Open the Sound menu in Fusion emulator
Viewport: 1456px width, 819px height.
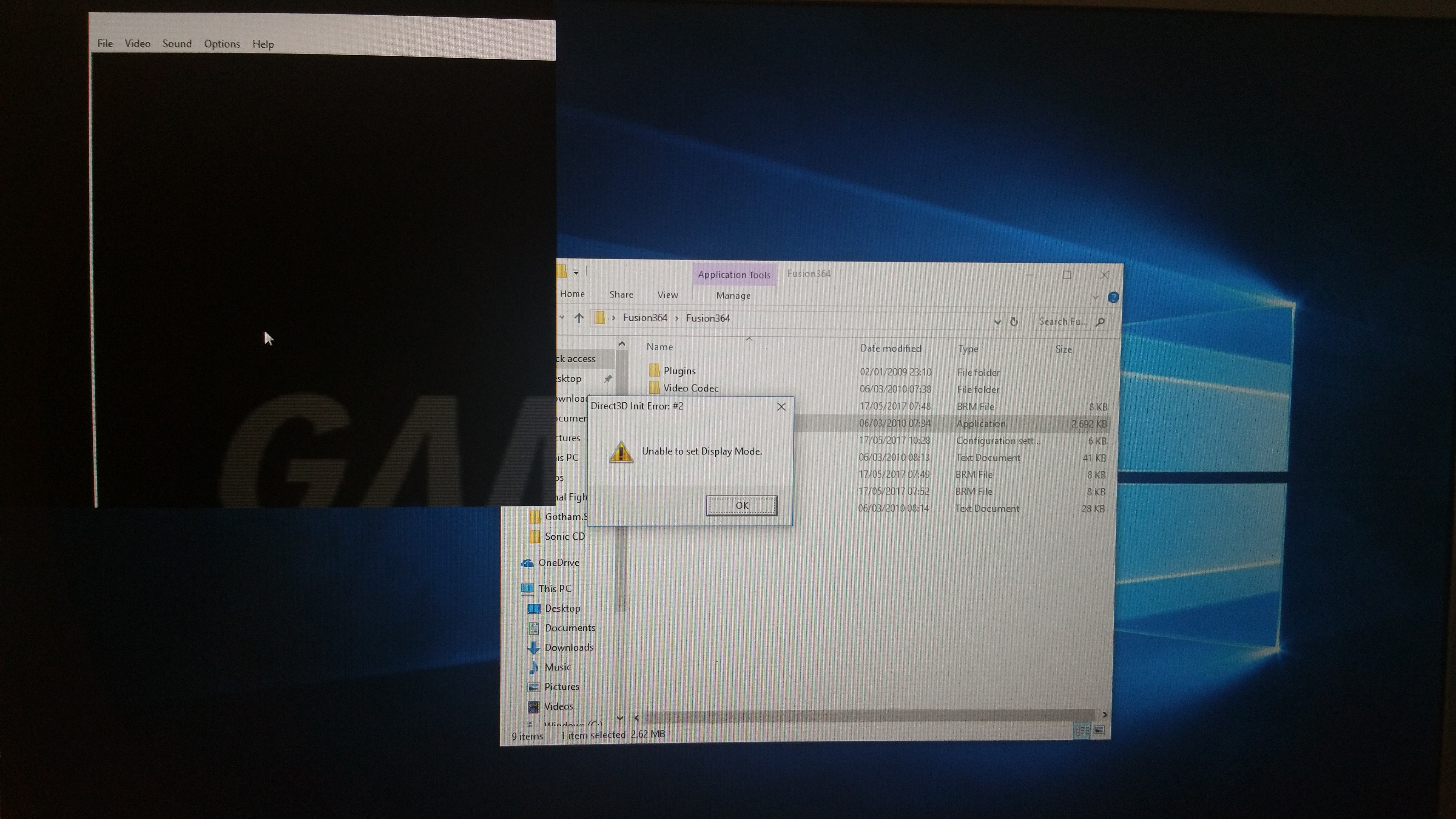point(177,44)
